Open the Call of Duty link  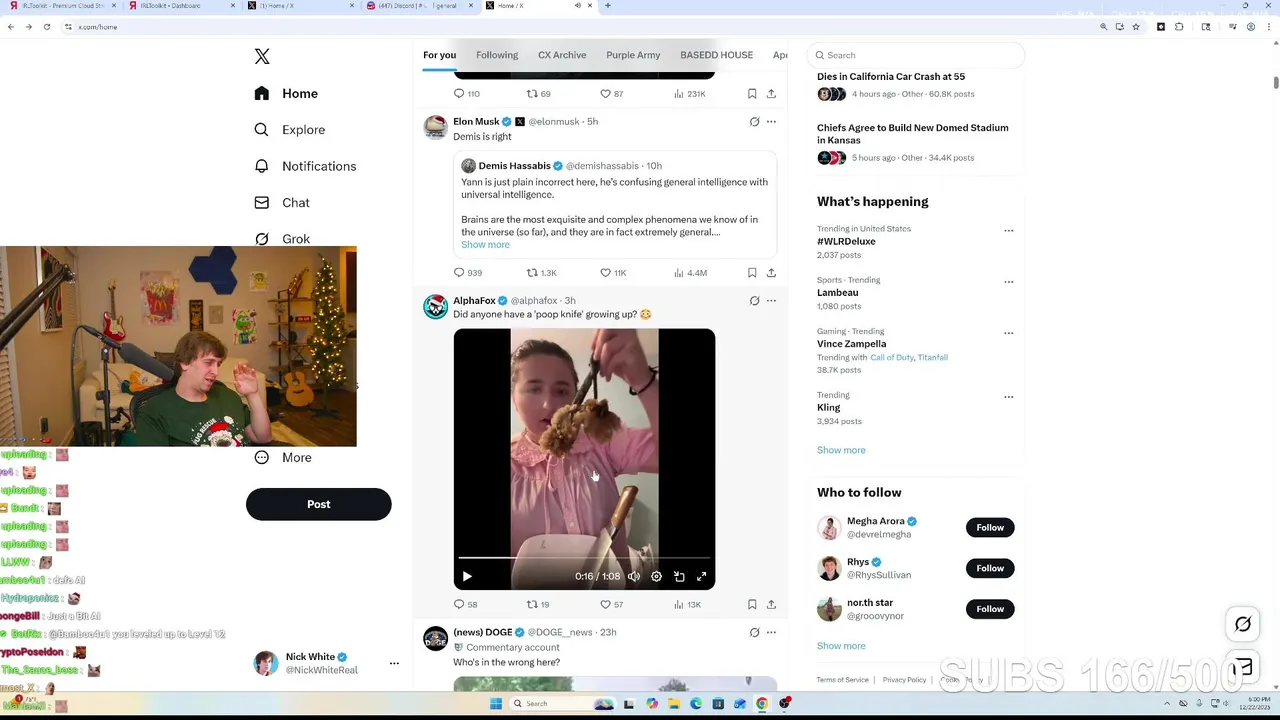click(x=891, y=357)
